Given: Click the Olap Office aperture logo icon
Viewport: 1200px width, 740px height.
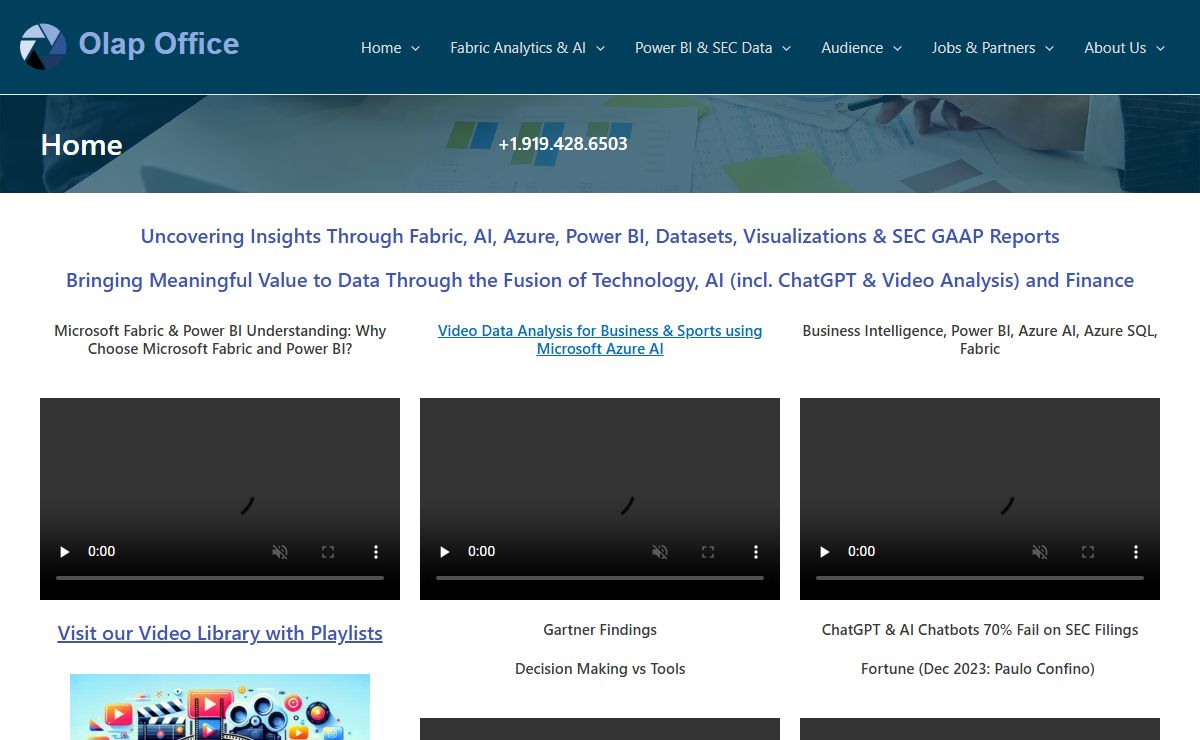Looking at the screenshot, I should [x=43, y=46].
